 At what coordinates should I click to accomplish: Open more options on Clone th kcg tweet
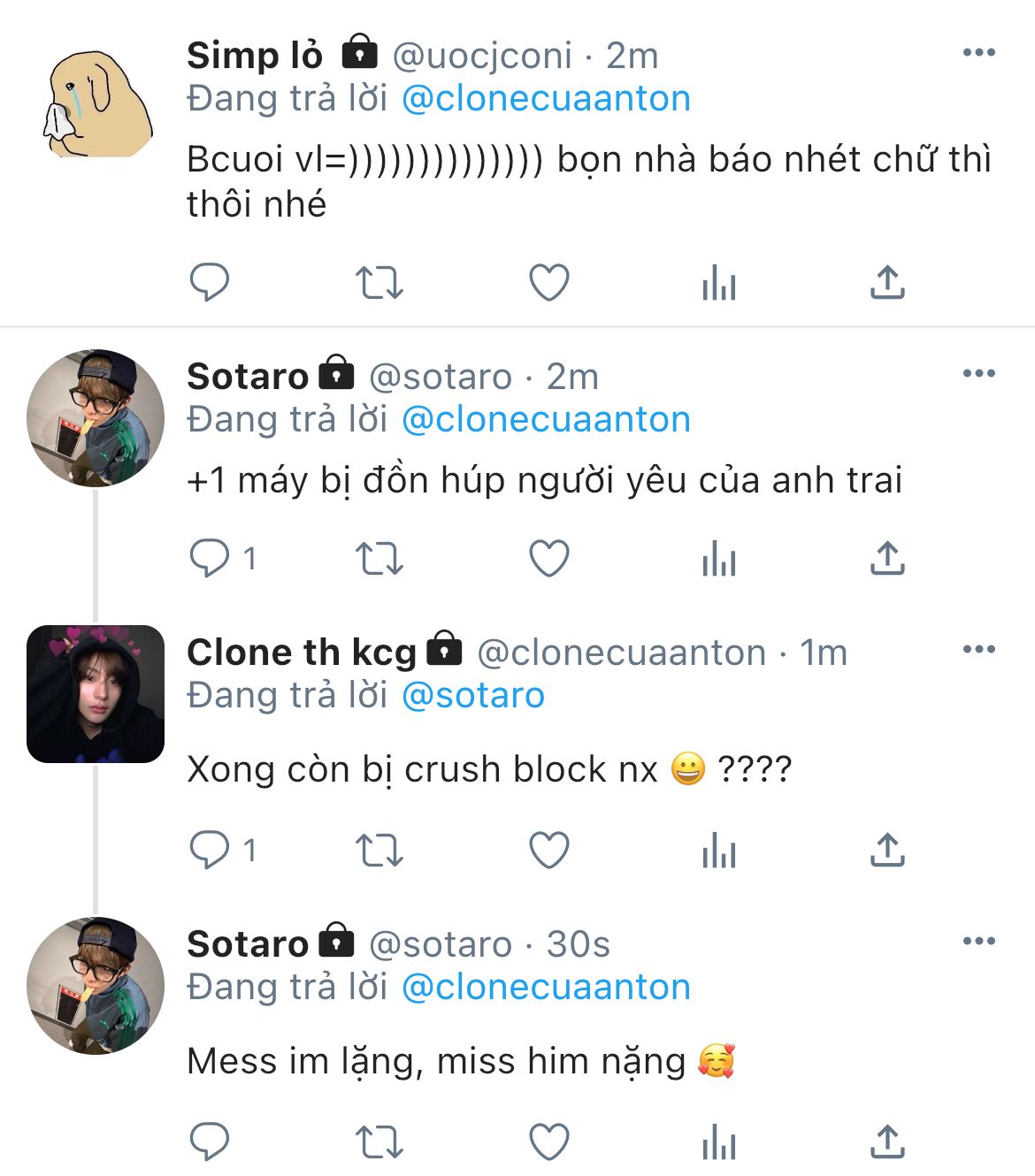point(978,649)
